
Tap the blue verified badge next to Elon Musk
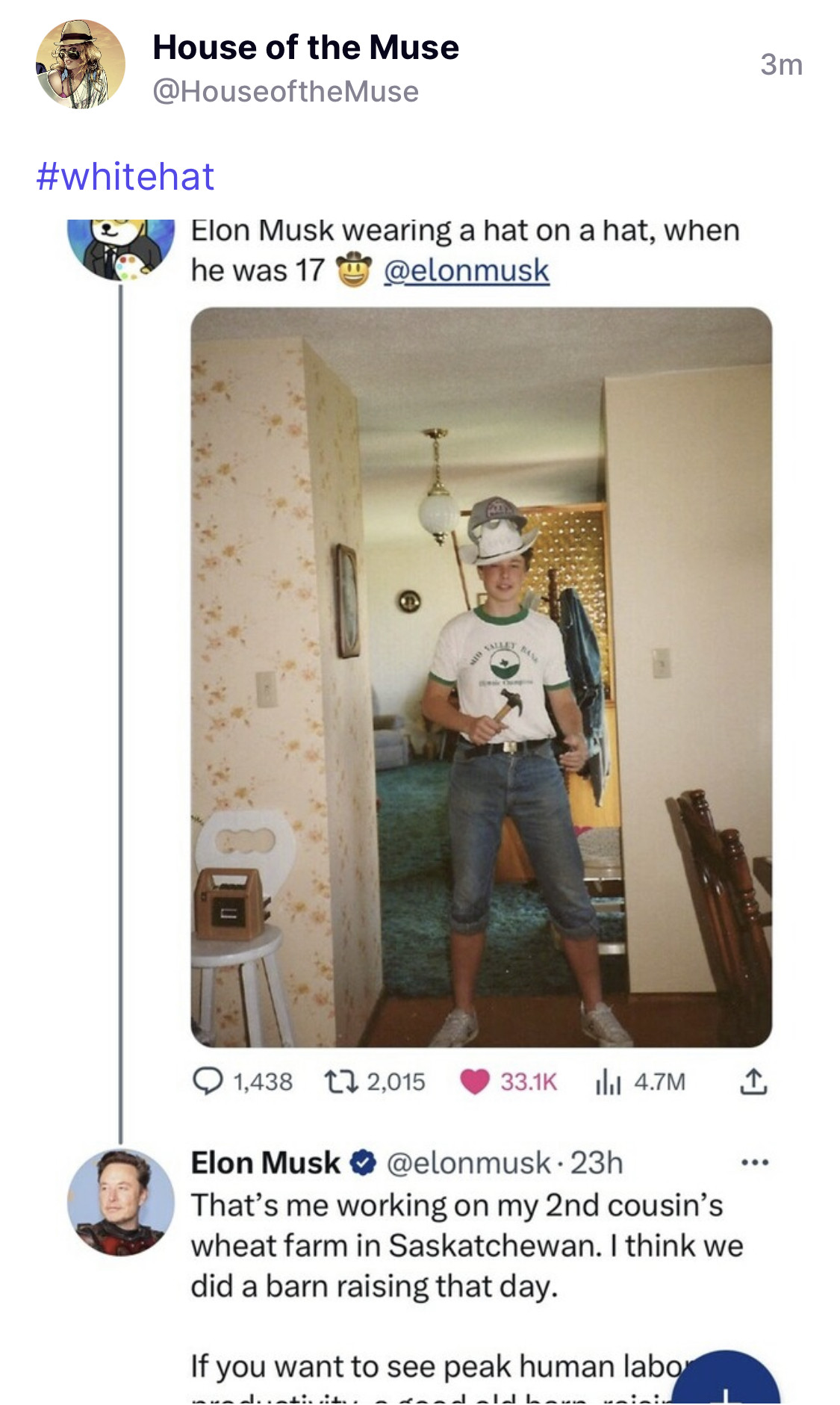363,1163
